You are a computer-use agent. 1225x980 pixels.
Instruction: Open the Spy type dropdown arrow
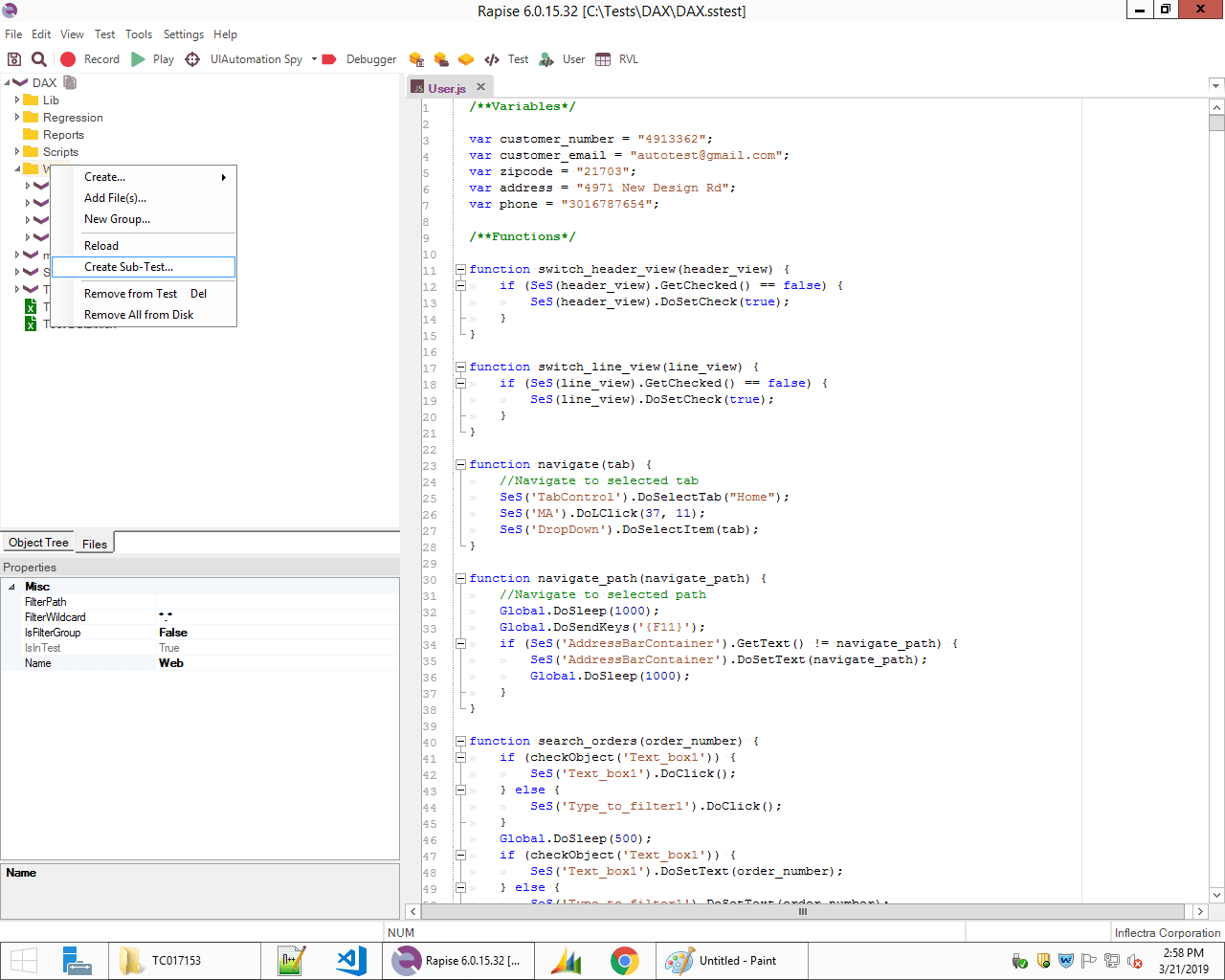pyautogui.click(x=314, y=59)
